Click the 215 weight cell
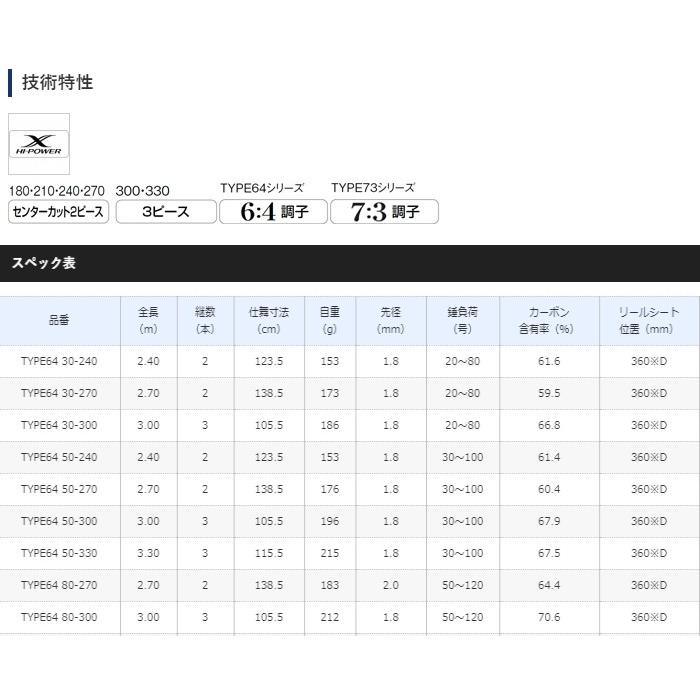This screenshot has width=700, height=700. pos(330,553)
